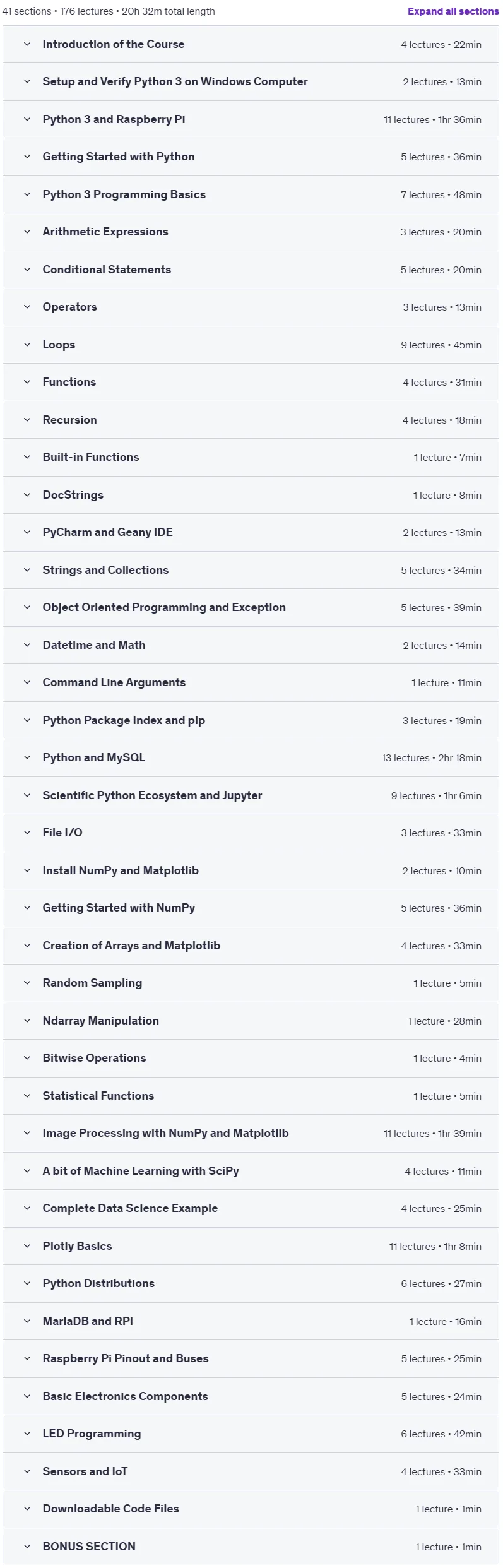Open the PyCharm and Geany IDE section
503x1568 pixels.
click(251, 532)
